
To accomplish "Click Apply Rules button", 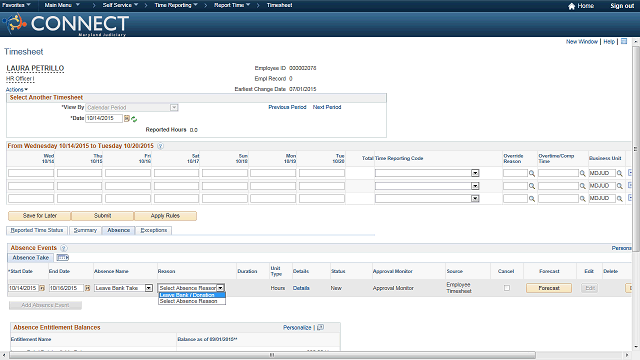I will [x=165, y=216].
